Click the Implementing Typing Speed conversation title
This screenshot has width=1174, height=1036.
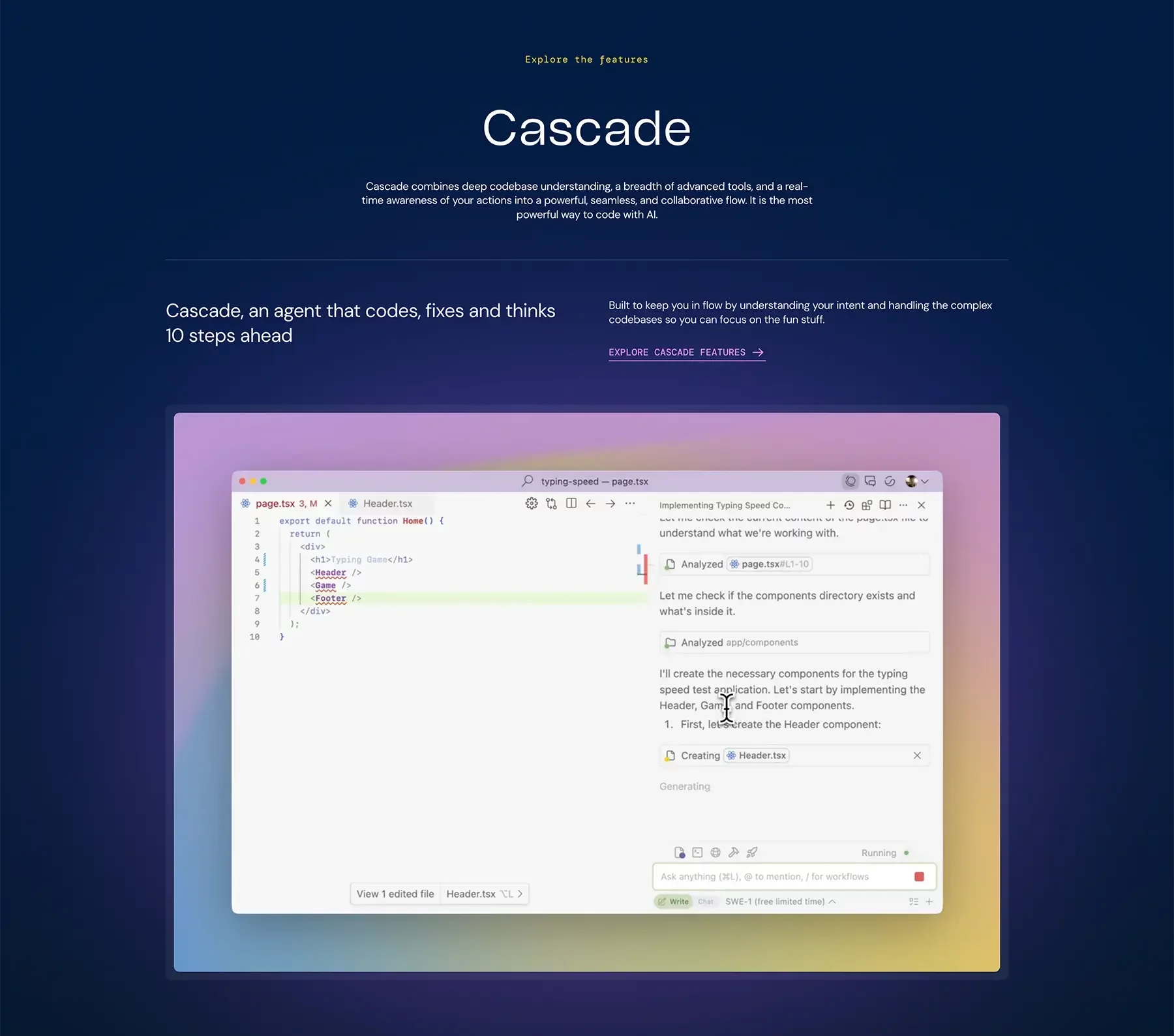pyautogui.click(x=725, y=506)
